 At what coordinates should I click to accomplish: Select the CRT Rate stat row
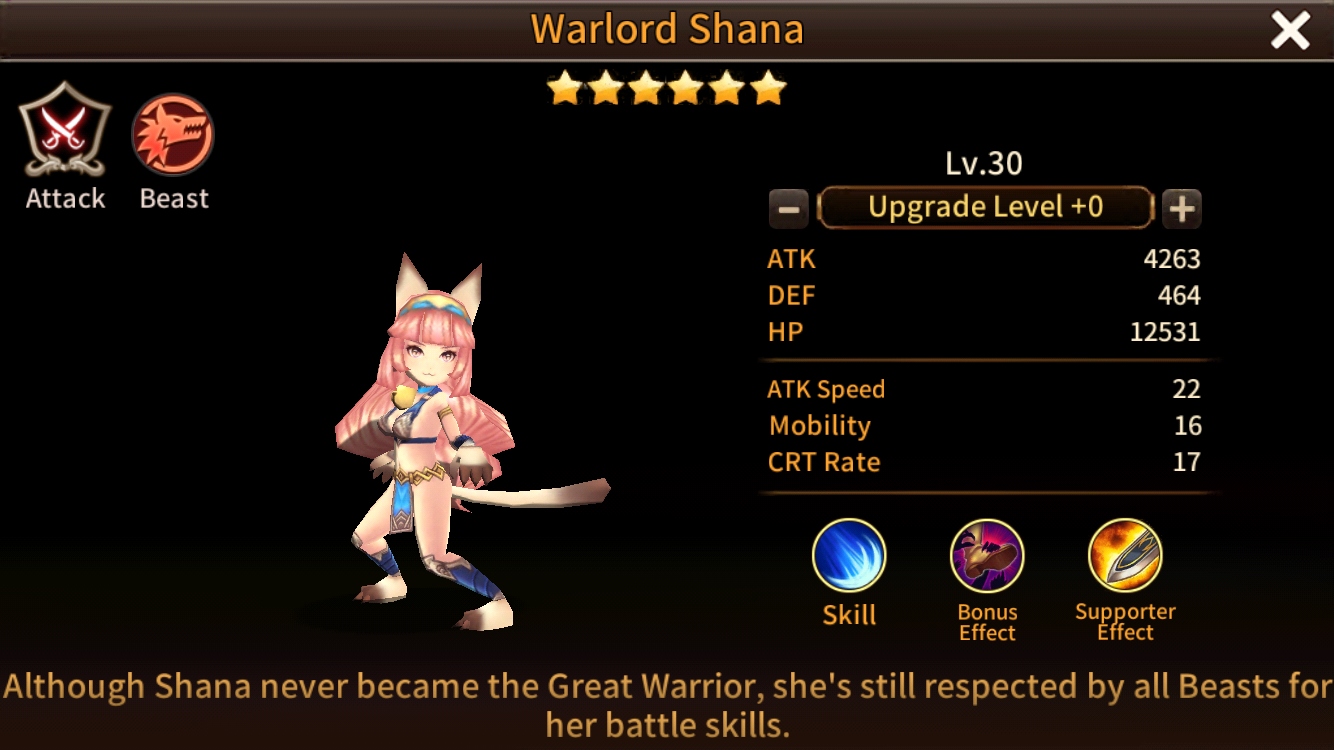click(x=984, y=462)
